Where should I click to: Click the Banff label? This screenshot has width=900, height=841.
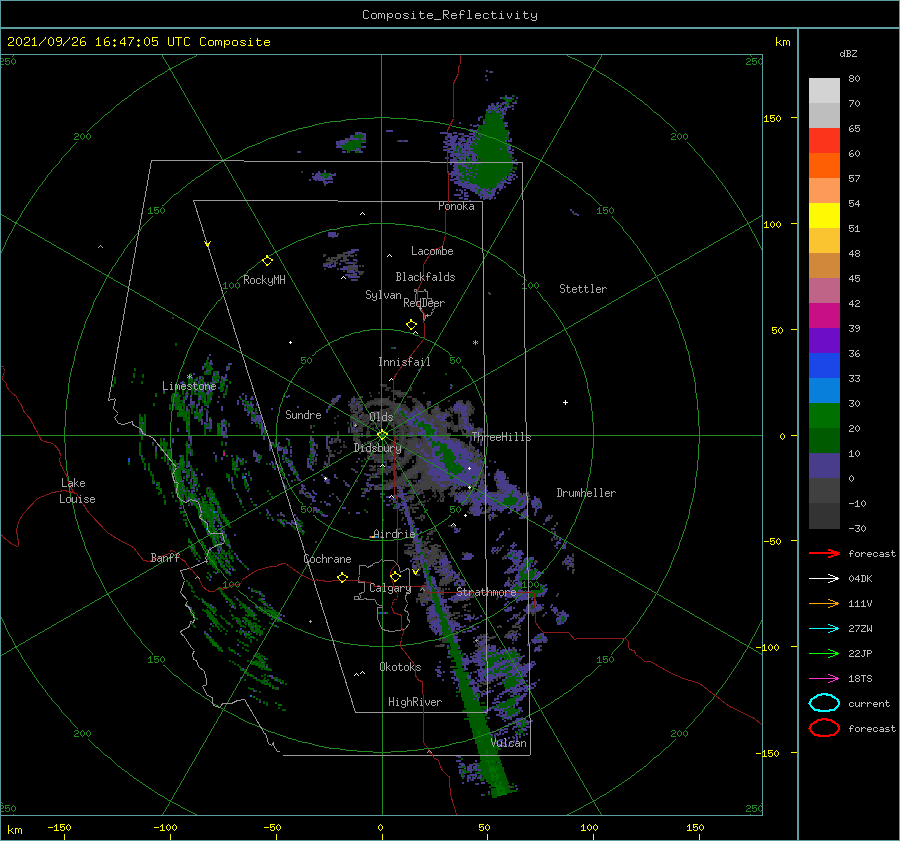165,558
